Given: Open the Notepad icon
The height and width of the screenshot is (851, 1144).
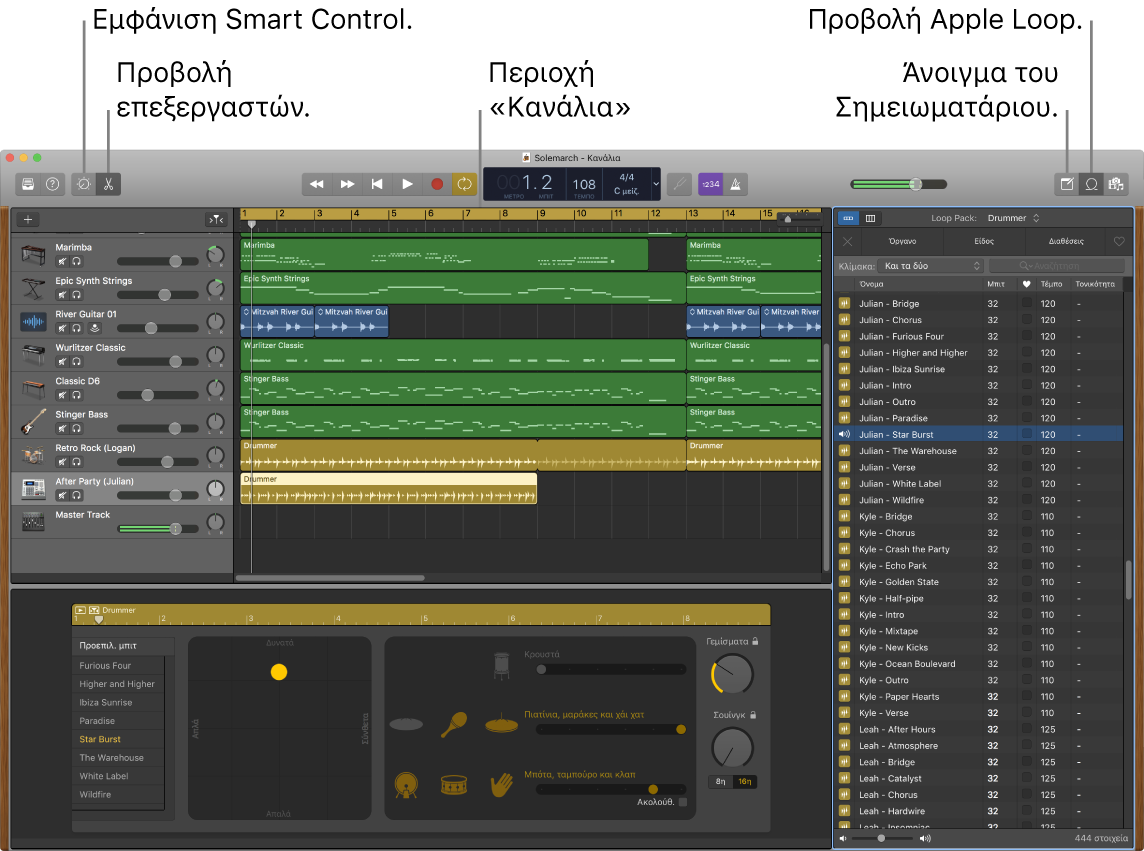Looking at the screenshot, I should tap(1067, 184).
